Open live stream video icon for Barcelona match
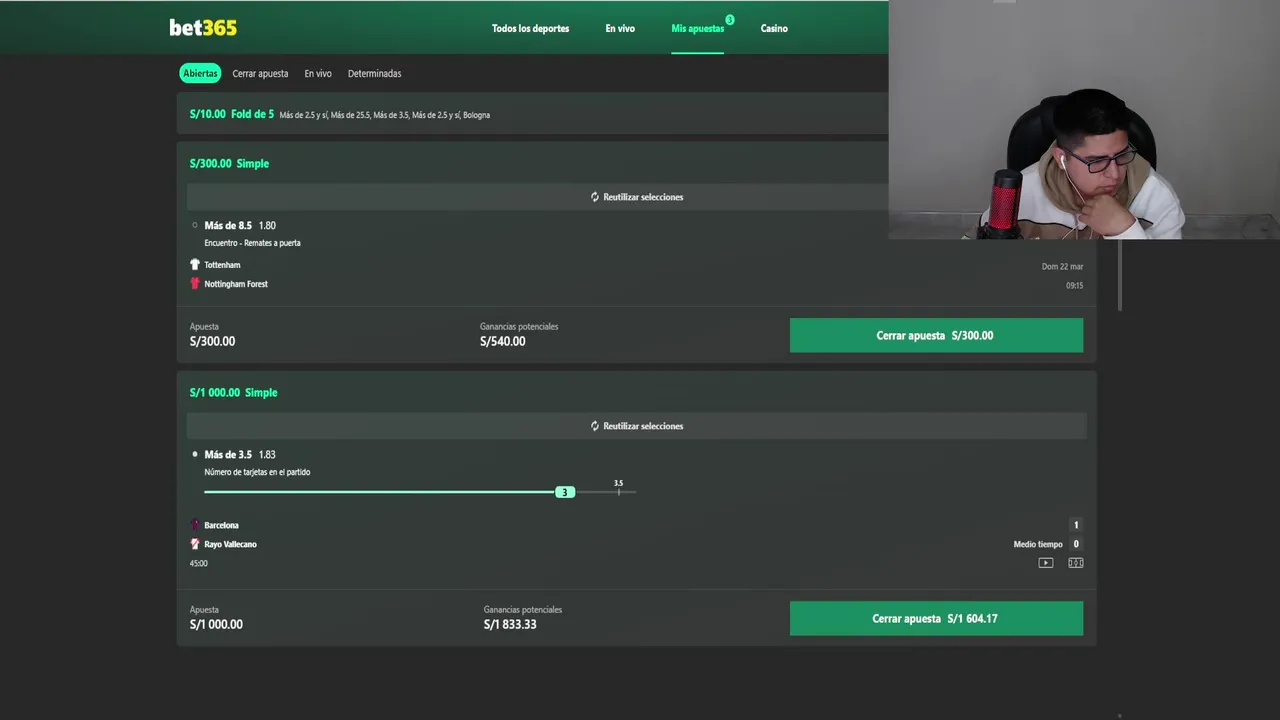 coord(1046,563)
